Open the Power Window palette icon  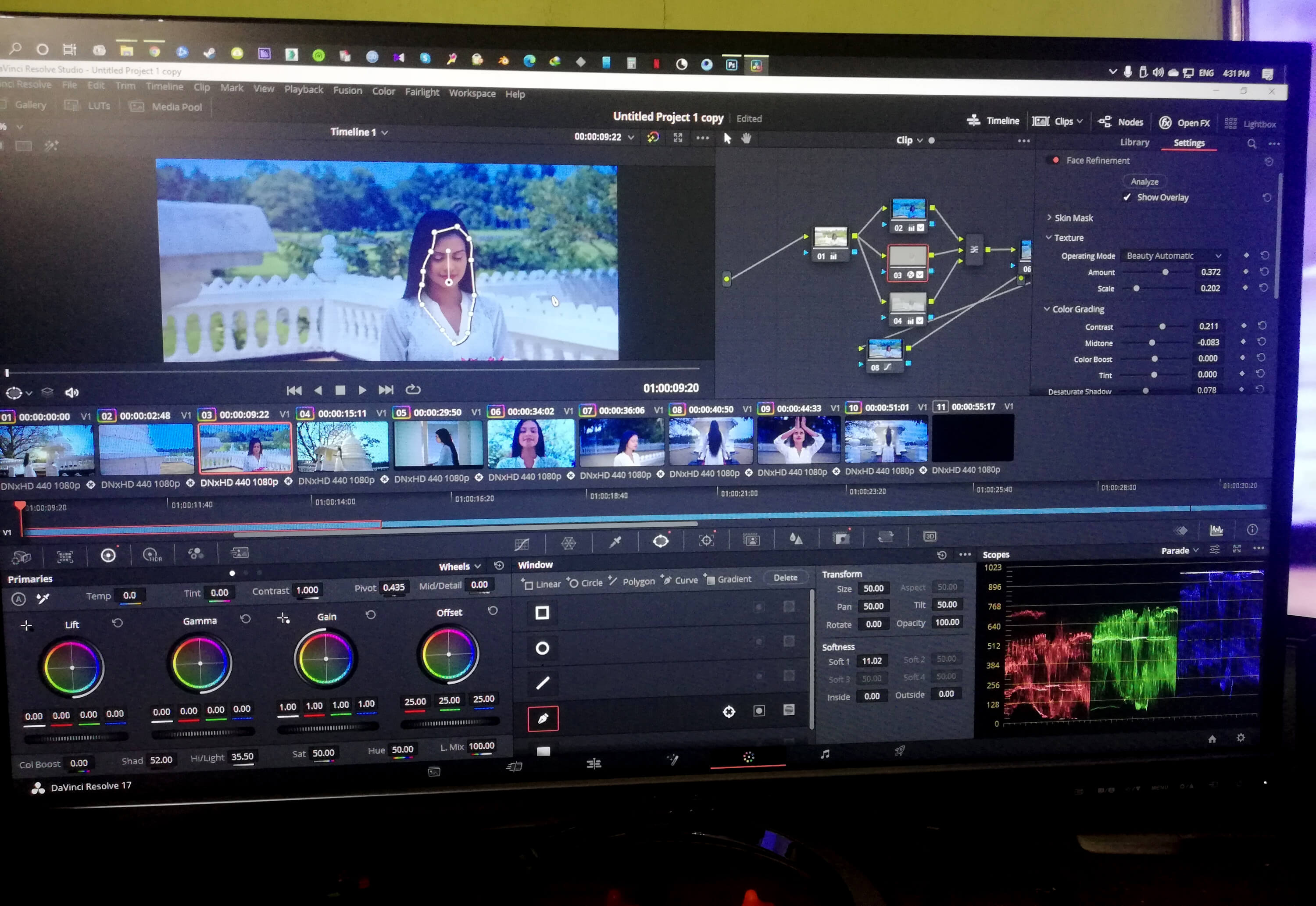660,541
